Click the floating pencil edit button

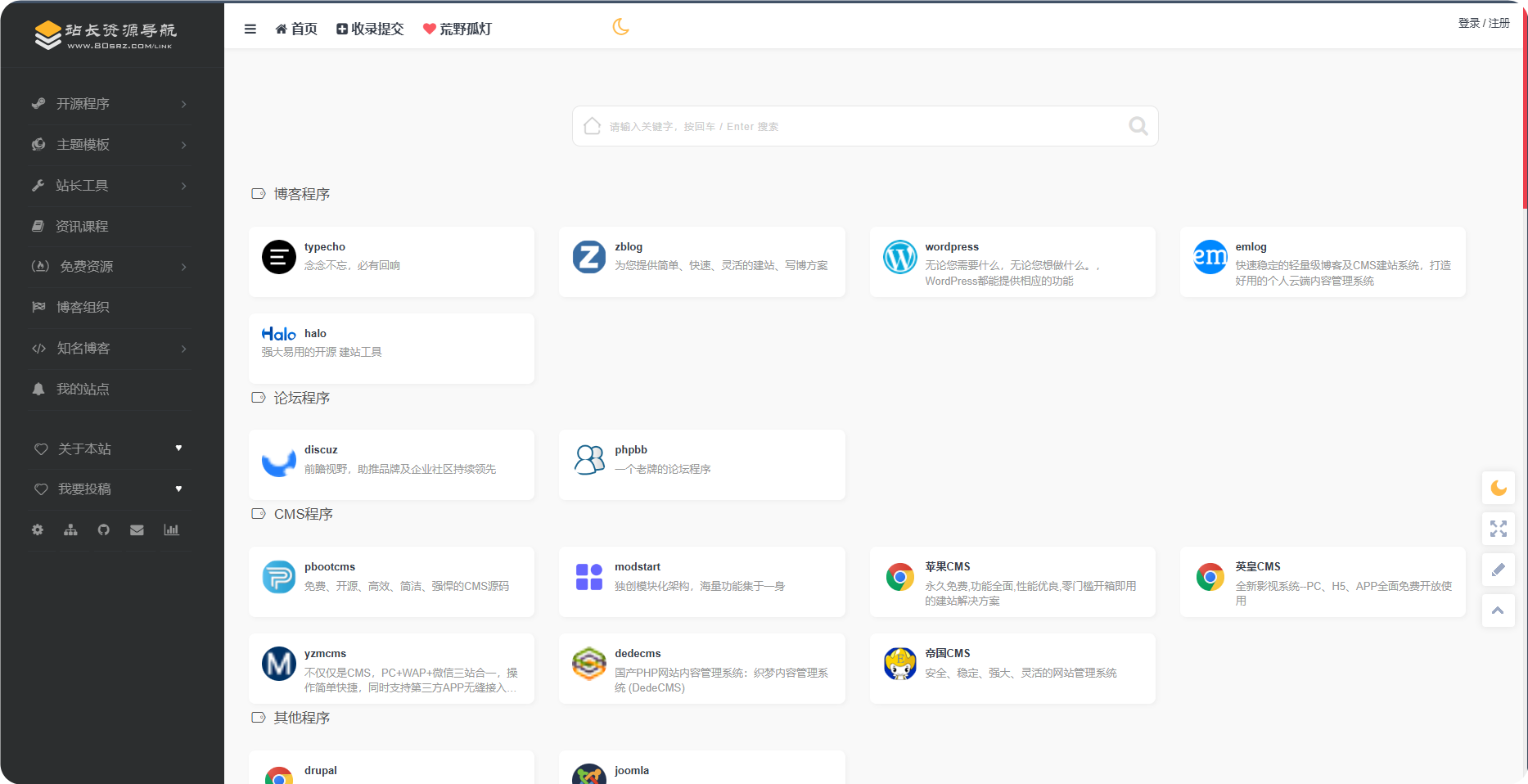(1498, 570)
